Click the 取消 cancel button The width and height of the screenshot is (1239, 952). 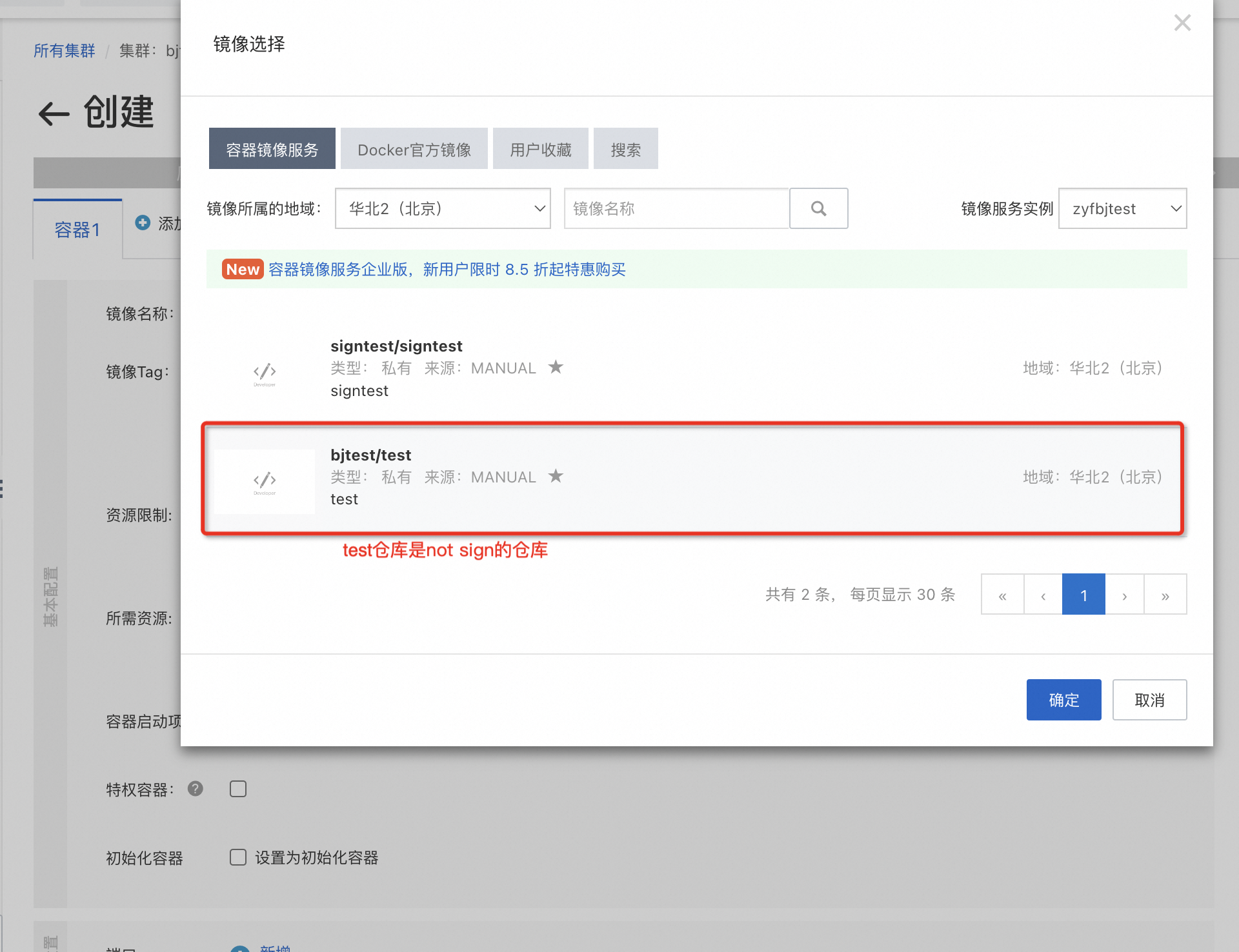(1149, 700)
